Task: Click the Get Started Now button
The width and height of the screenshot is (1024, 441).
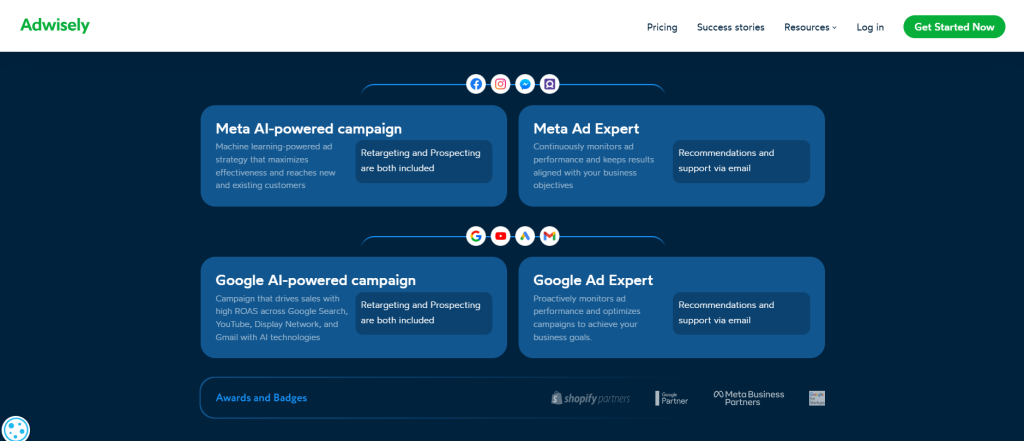Action: 954,27
